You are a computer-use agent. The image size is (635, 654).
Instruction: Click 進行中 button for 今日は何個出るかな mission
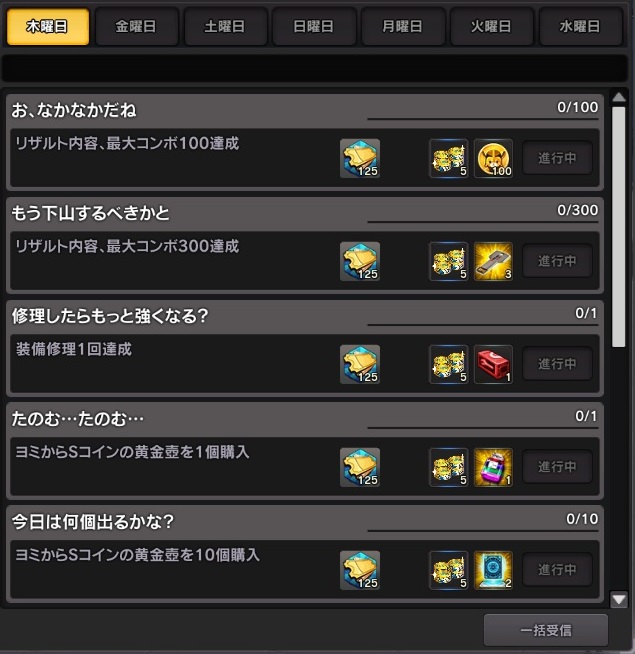pyautogui.click(x=557, y=570)
